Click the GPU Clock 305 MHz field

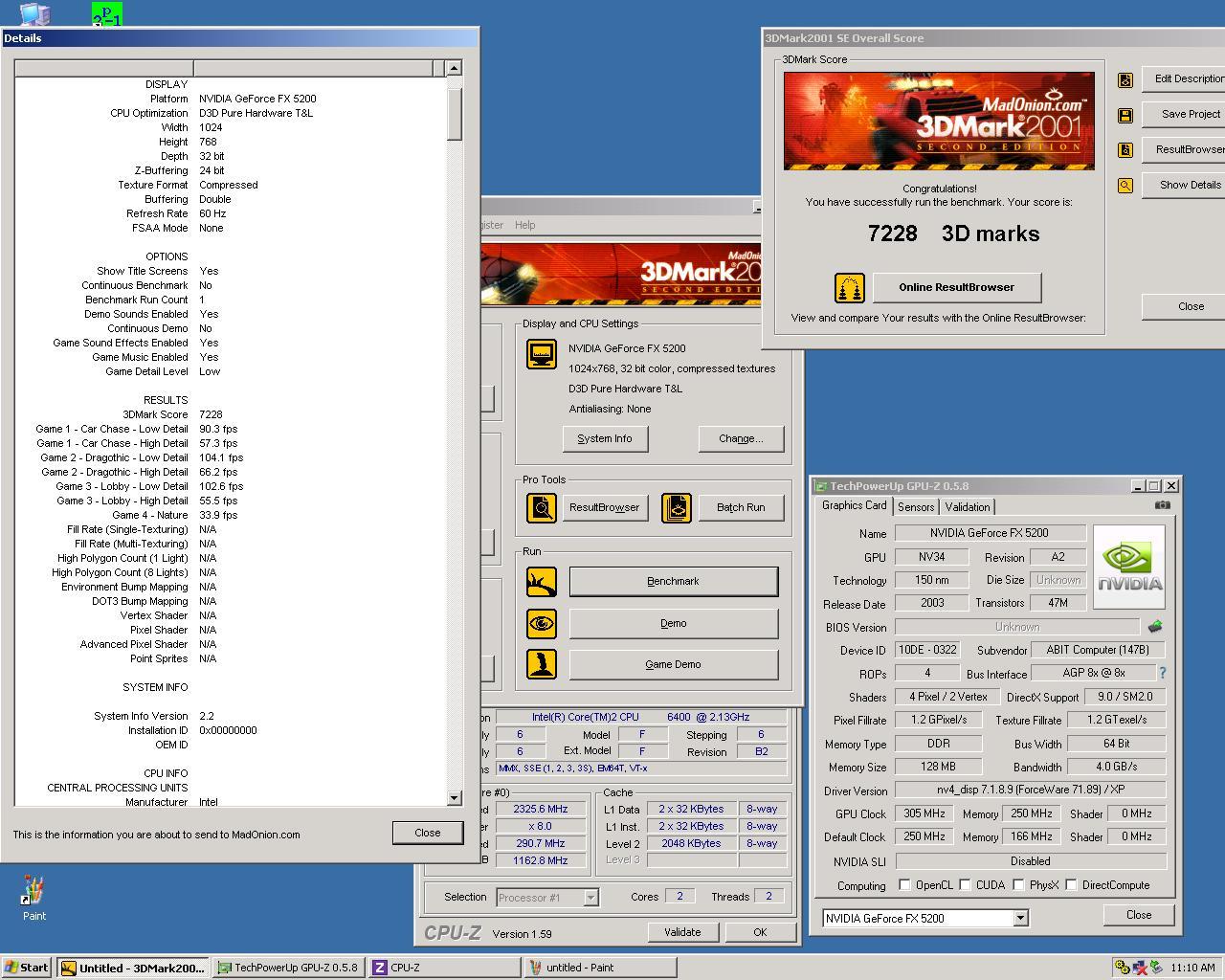coord(924,813)
